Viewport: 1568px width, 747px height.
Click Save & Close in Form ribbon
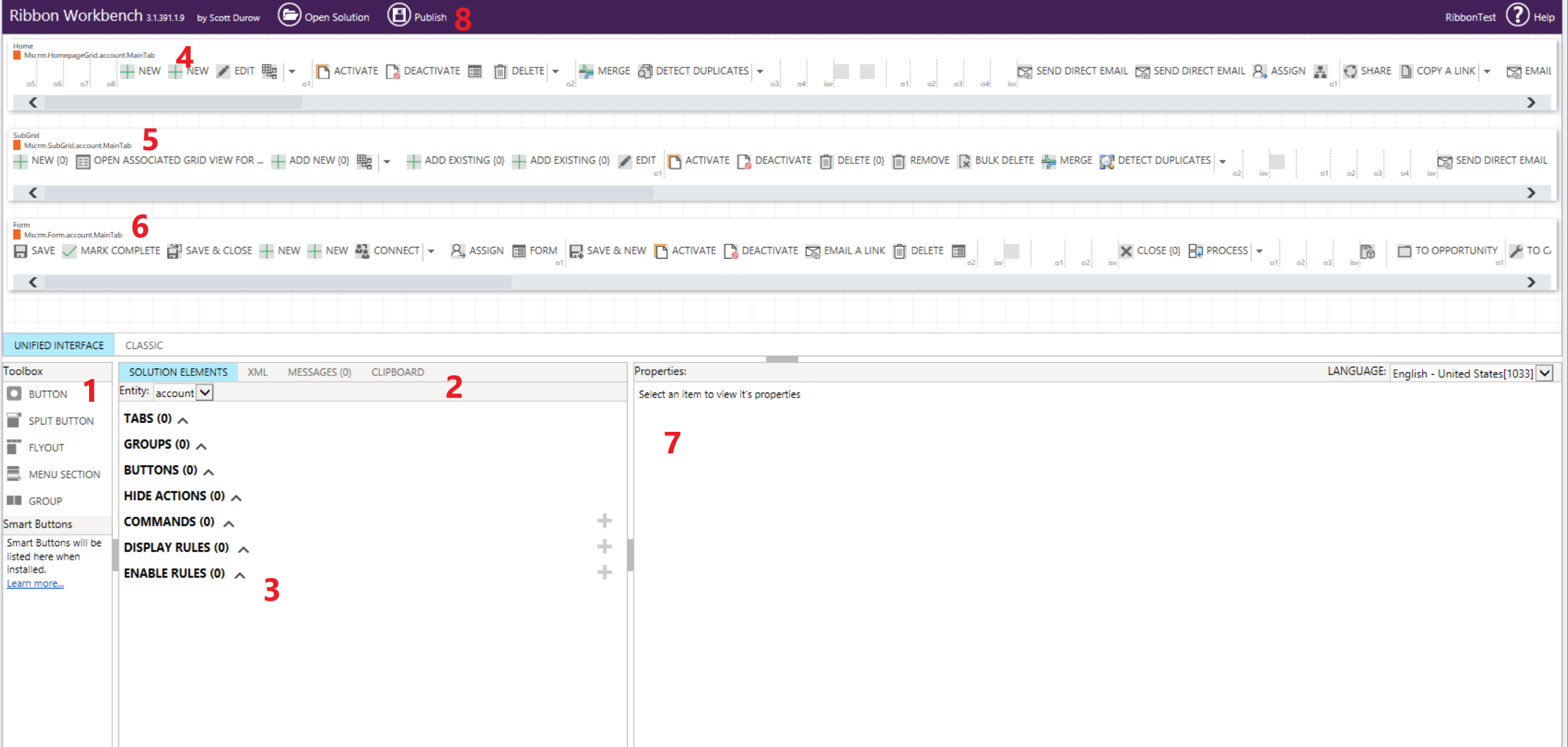[209, 251]
